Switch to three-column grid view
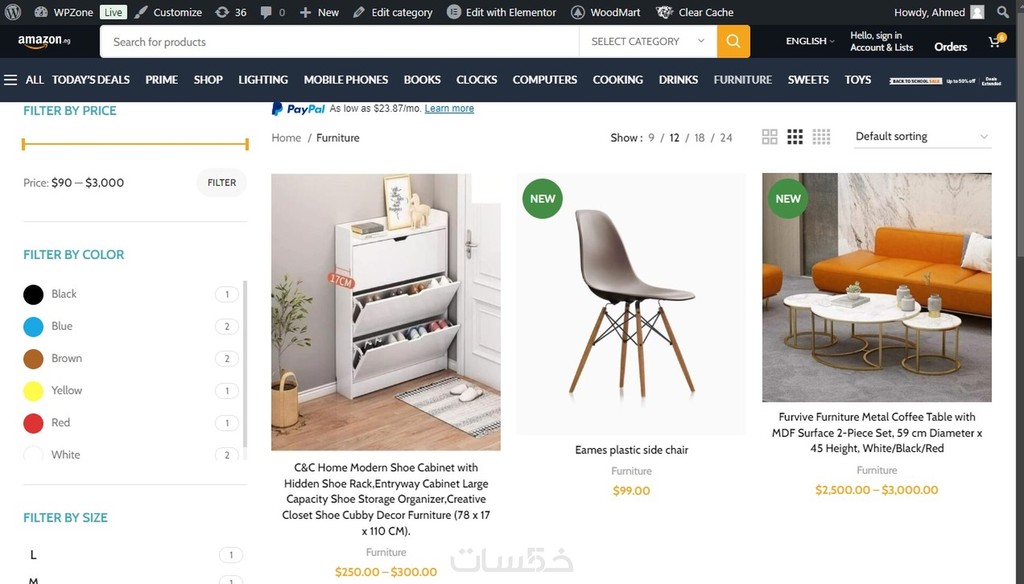This screenshot has width=1024, height=584. (794, 137)
